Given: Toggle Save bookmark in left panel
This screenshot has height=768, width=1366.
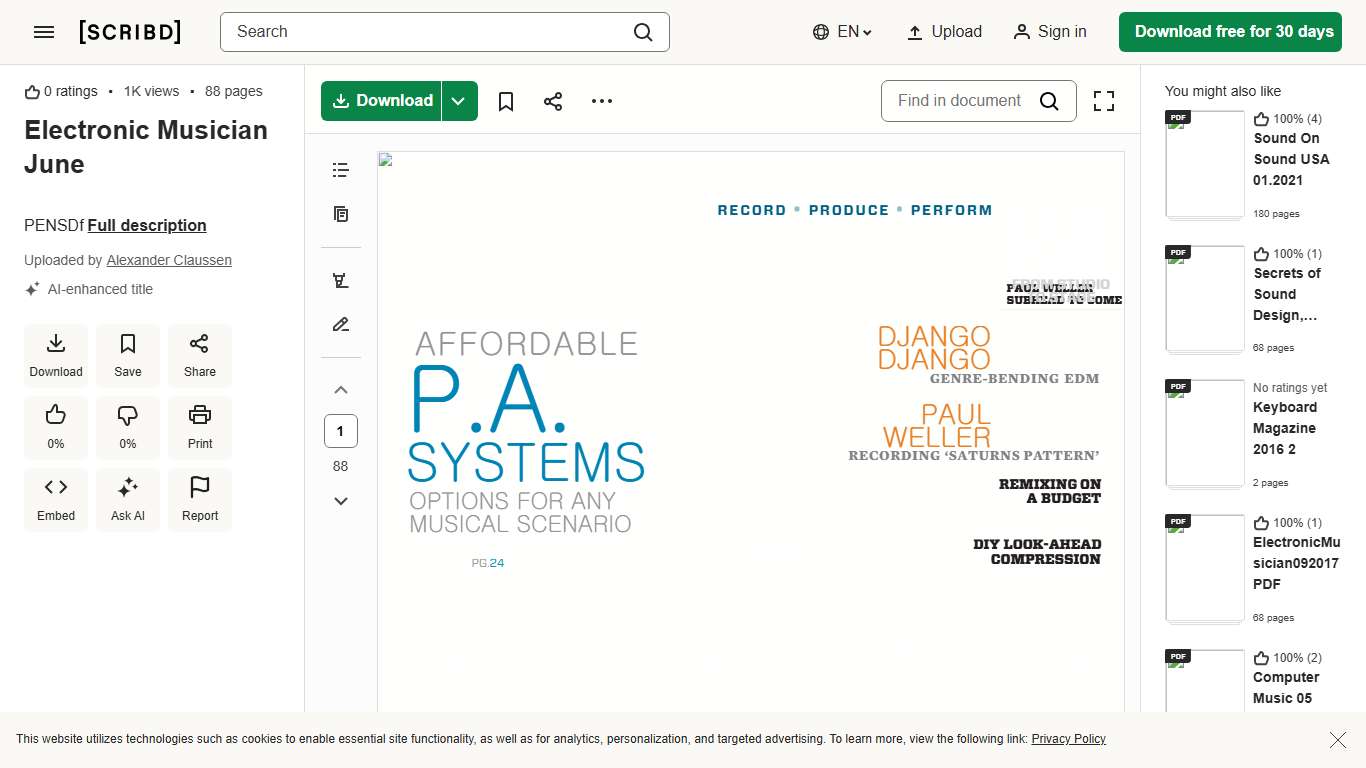Looking at the screenshot, I should tap(128, 355).
